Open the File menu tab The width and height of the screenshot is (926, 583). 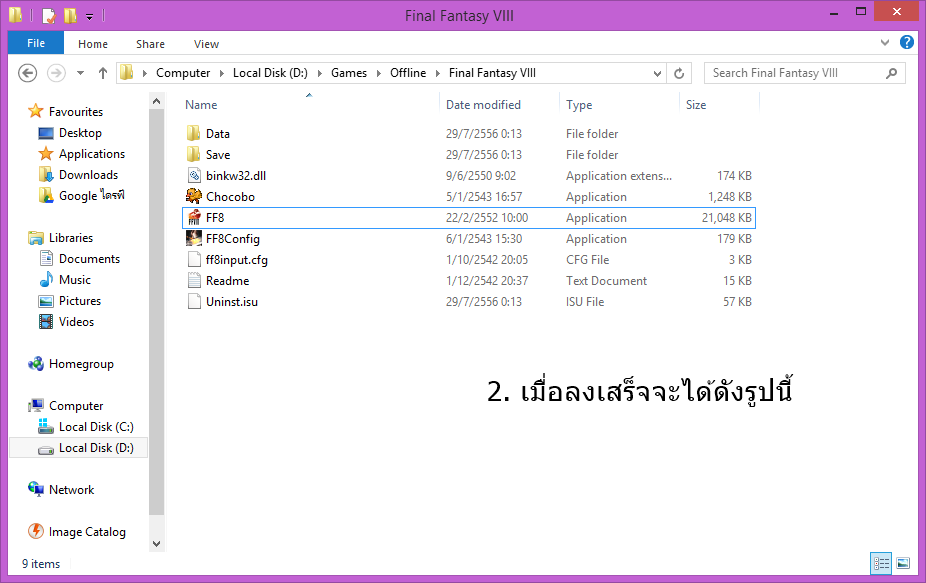36,43
